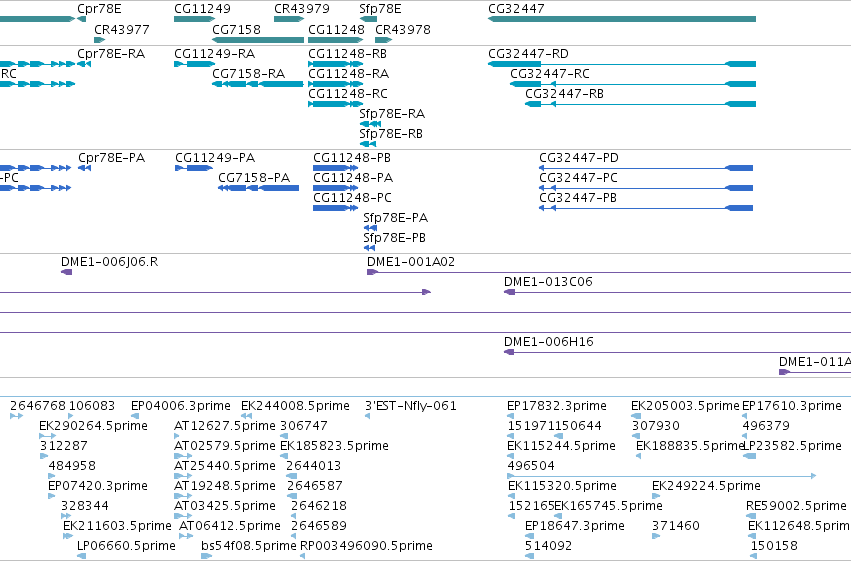851x561 pixels.
Task: Select the CR43978 gene label
Action: [x=403, y=29]
